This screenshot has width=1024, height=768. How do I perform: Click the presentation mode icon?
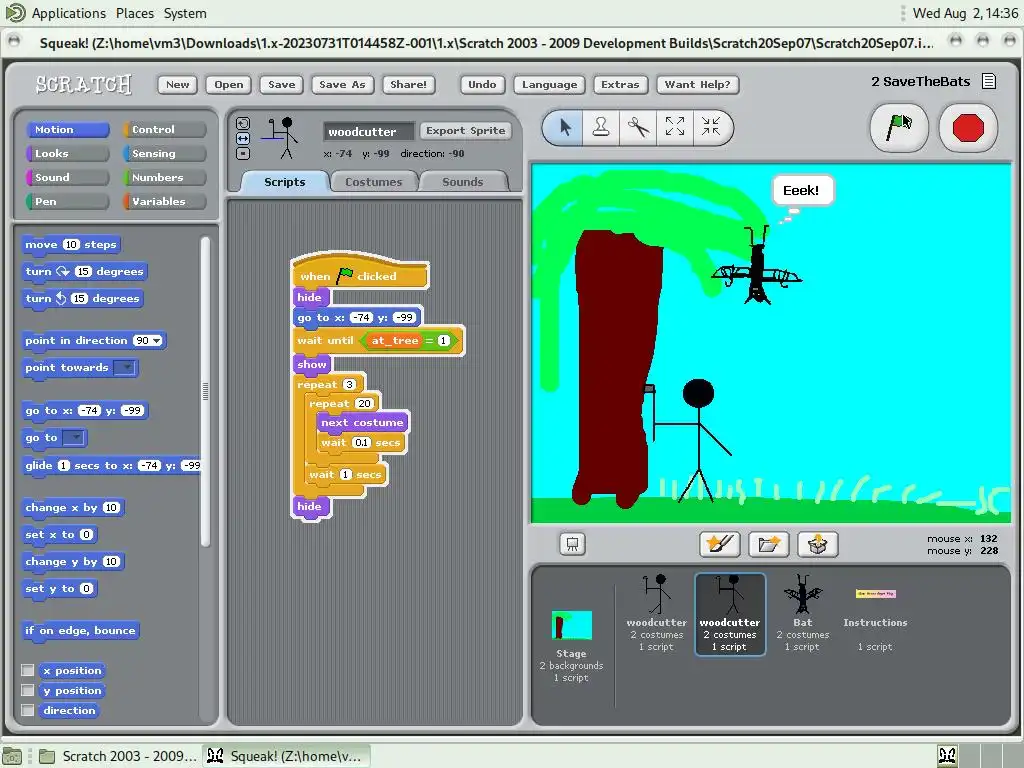click(x=572, y=544)
